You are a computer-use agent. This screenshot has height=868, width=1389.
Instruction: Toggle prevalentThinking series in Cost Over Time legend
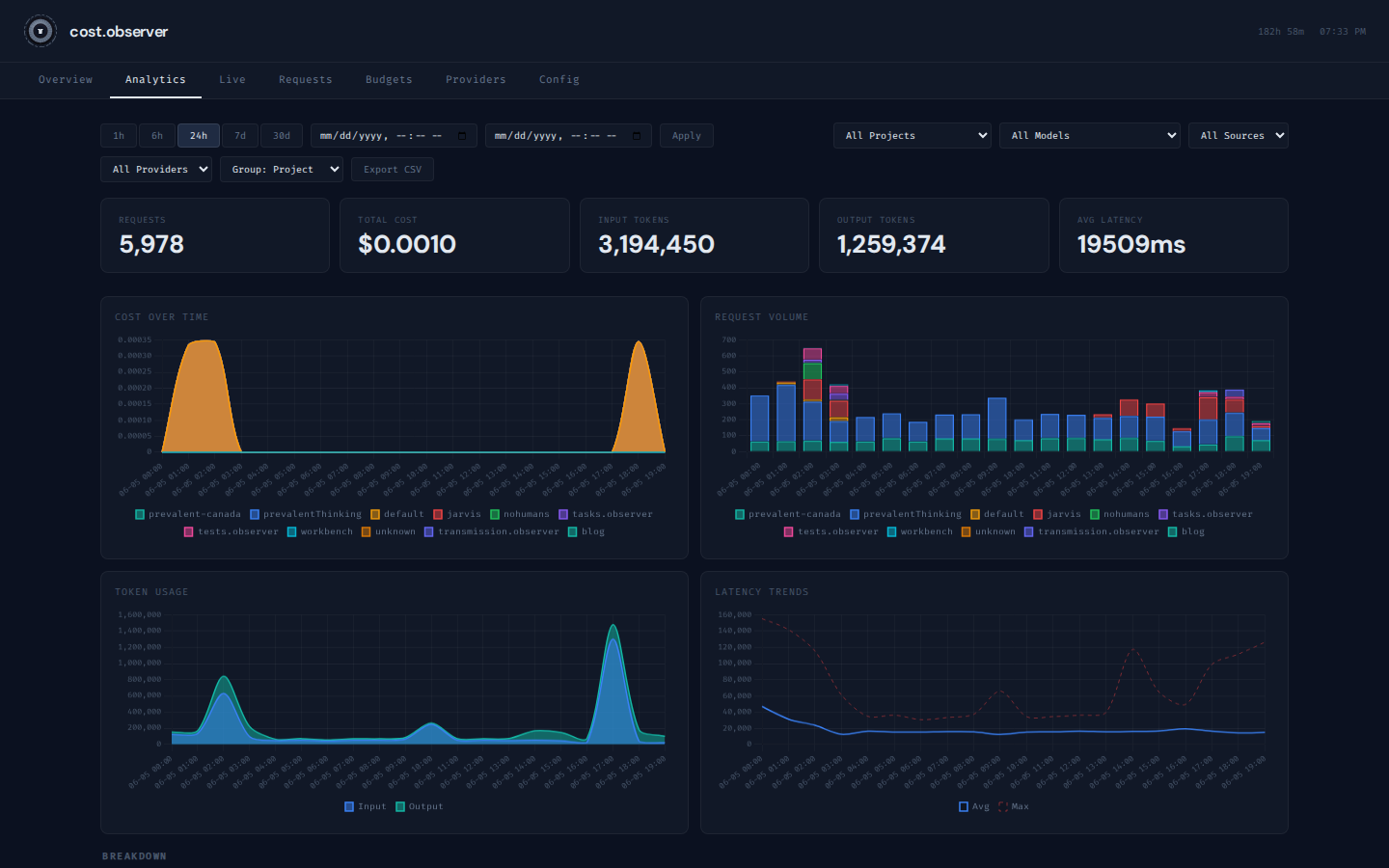tap(306, 514)
